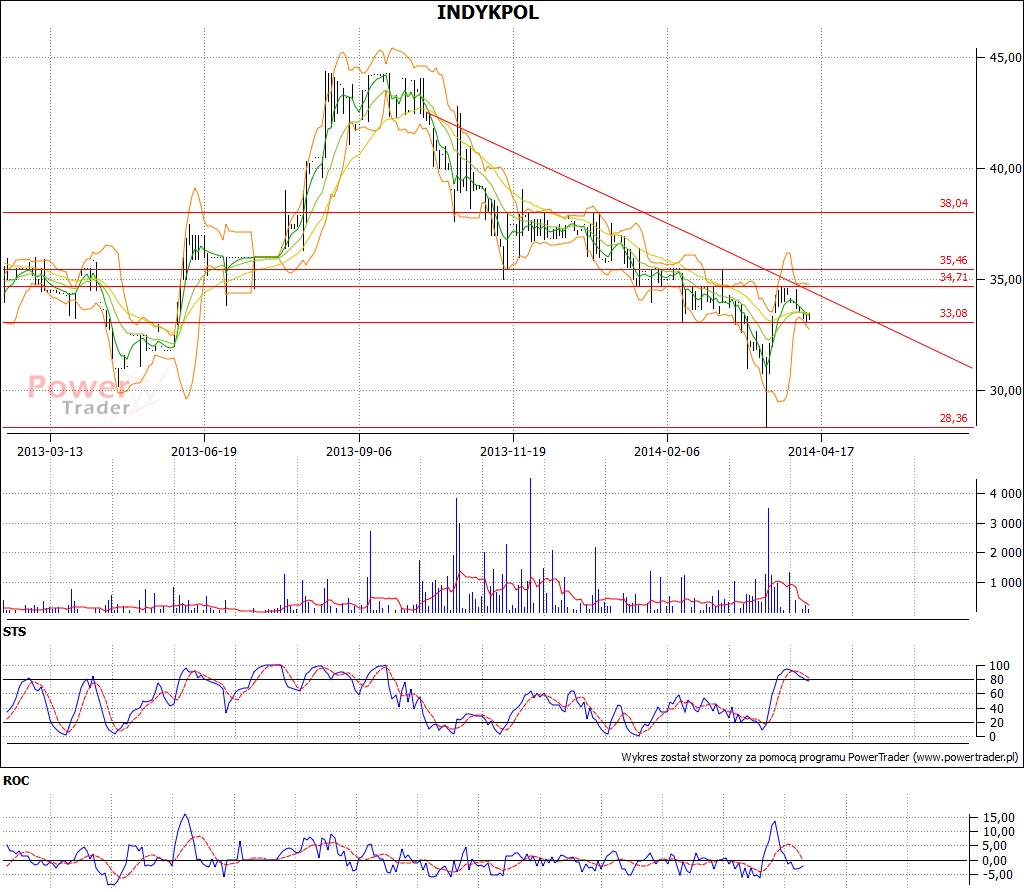Click the STS indicator heading
Screen dimensions: 1024x892
tap(14, 631)
